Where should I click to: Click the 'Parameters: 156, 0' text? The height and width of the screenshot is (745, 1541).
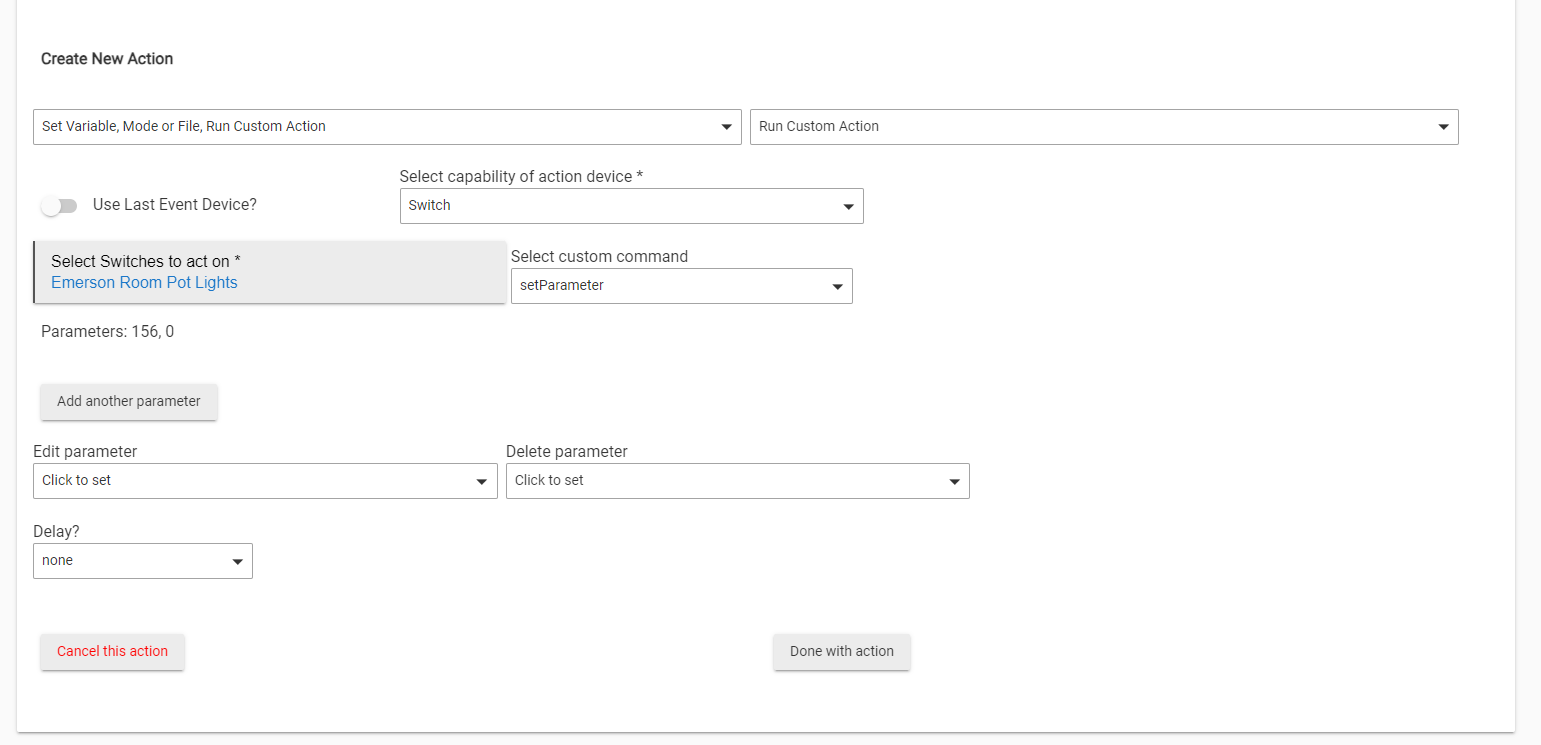pos(107,331)
